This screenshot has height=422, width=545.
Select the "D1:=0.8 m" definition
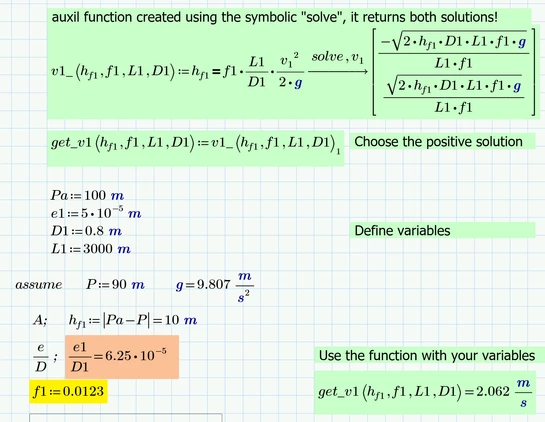pyautogui.click(x=86, y=231)
